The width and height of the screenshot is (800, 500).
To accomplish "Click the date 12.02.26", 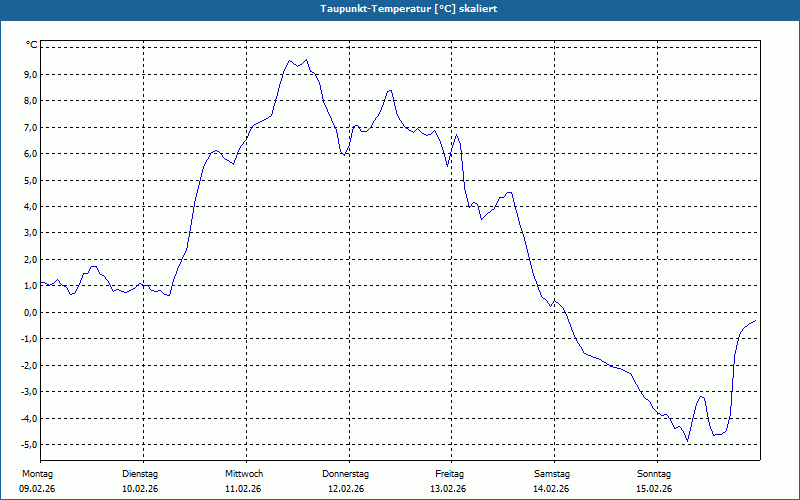I will [346, 489].
